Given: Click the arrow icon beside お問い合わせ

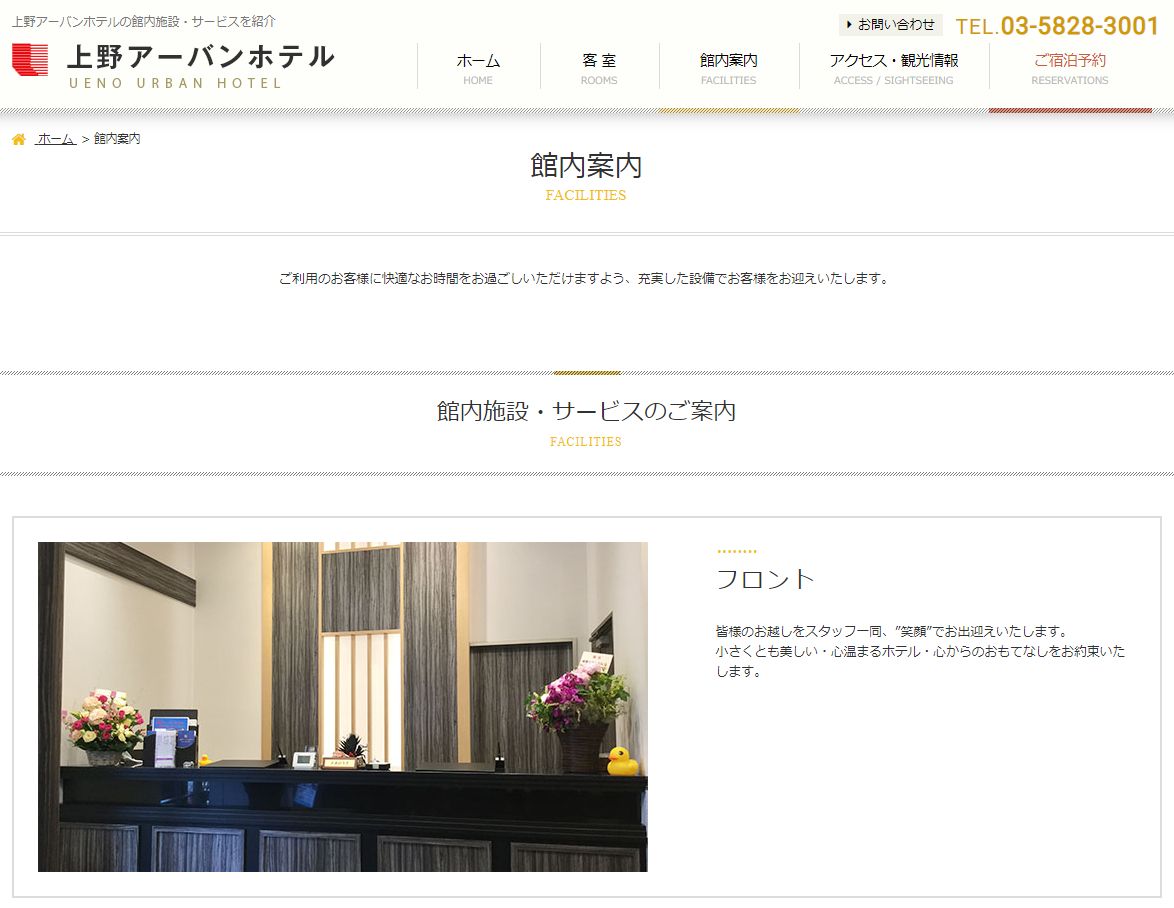Looking at the screenshot, I should [848, 25].
